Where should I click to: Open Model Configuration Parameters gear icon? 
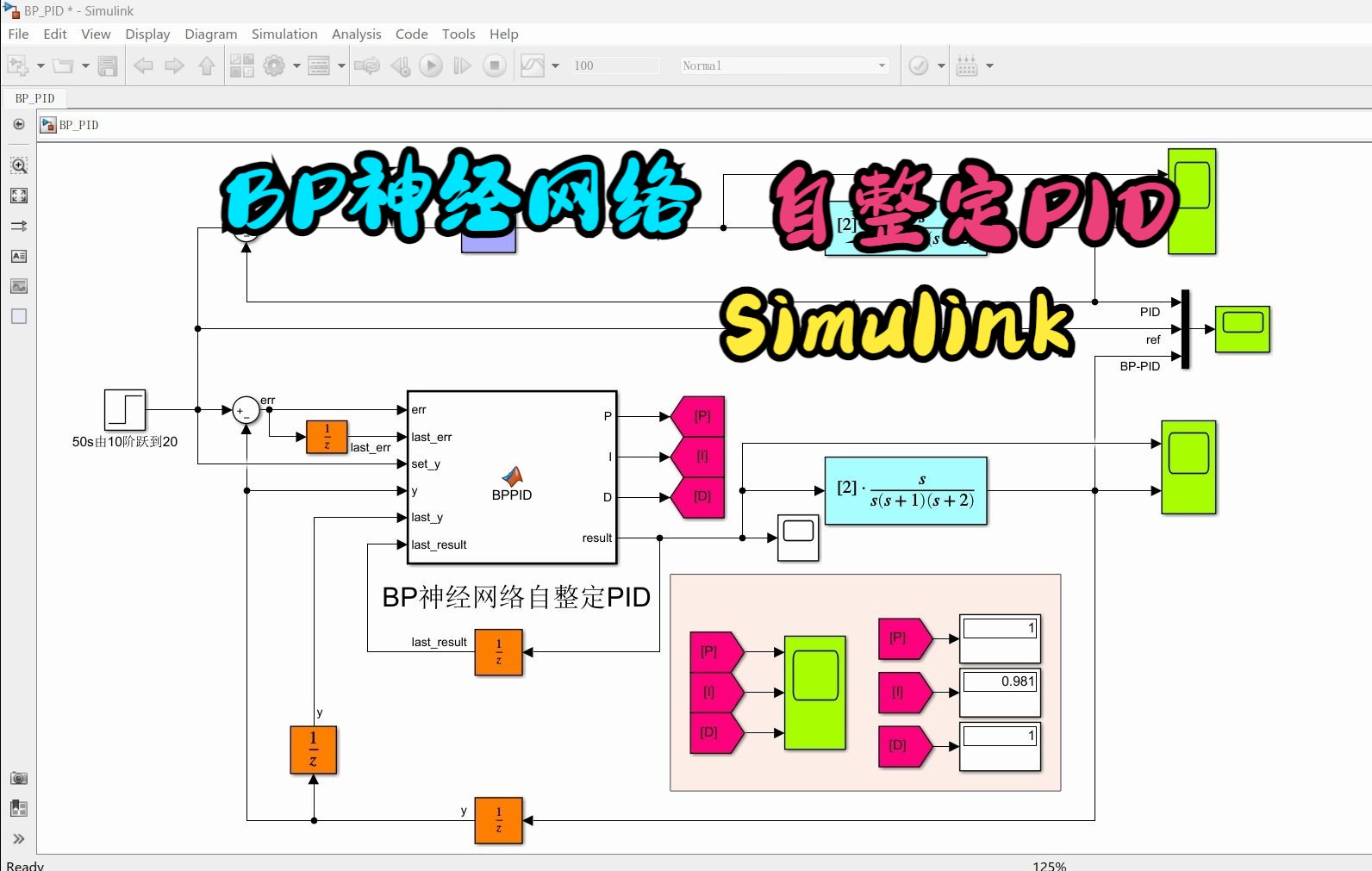point(274,65)
